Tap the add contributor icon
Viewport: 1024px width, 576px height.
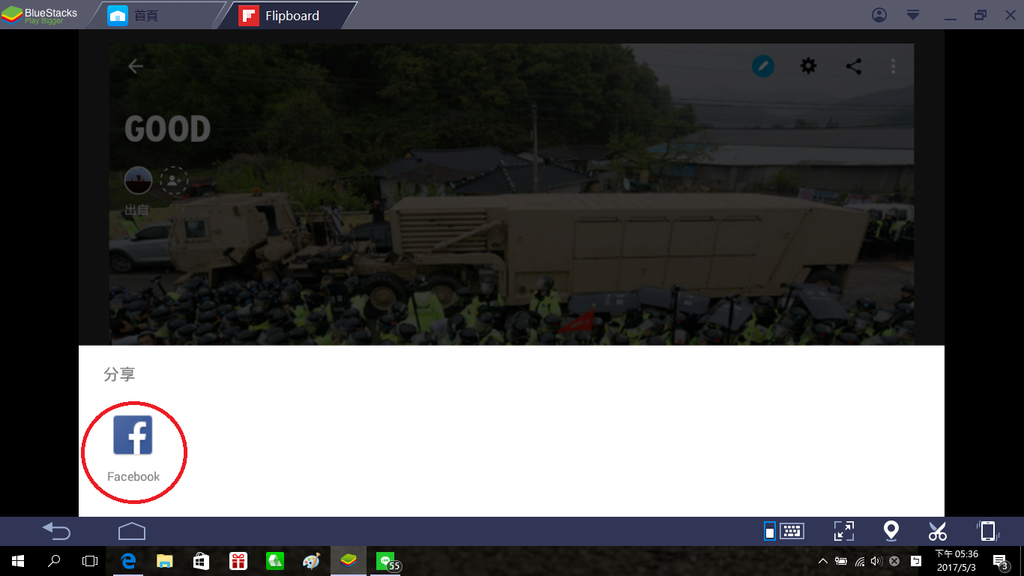(174, 180)
